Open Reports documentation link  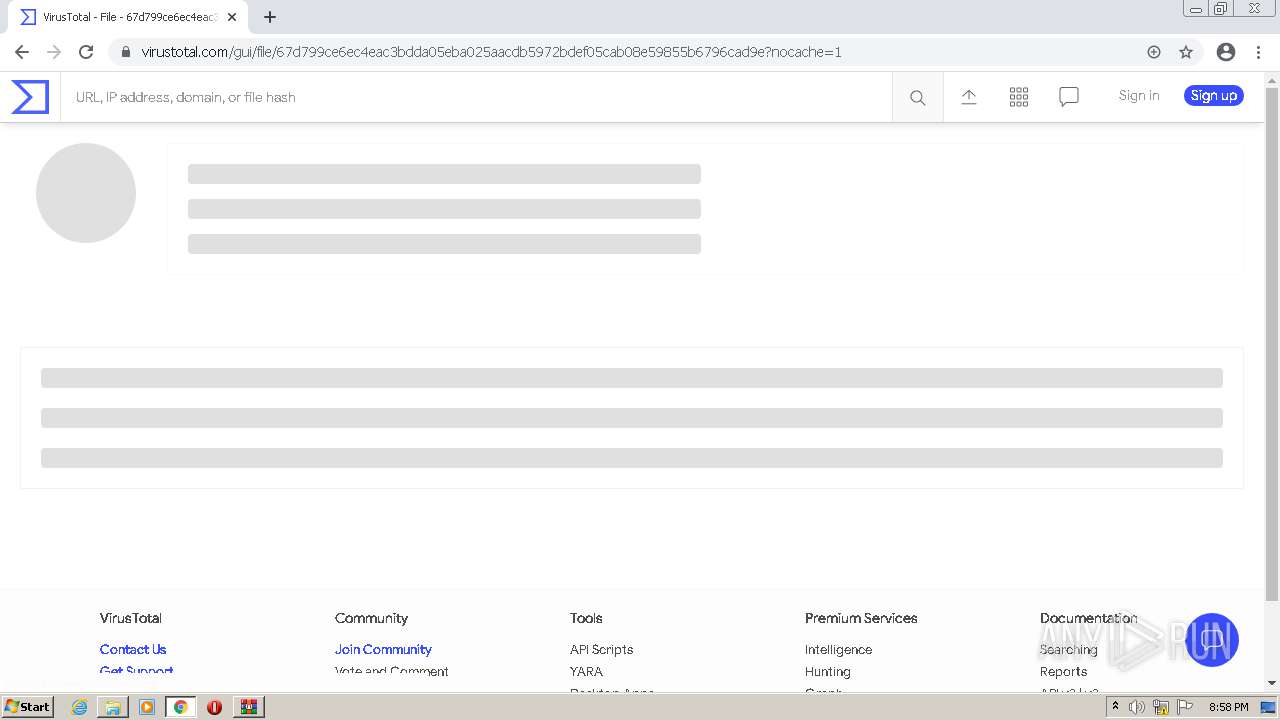click(x=1063, y=671)
